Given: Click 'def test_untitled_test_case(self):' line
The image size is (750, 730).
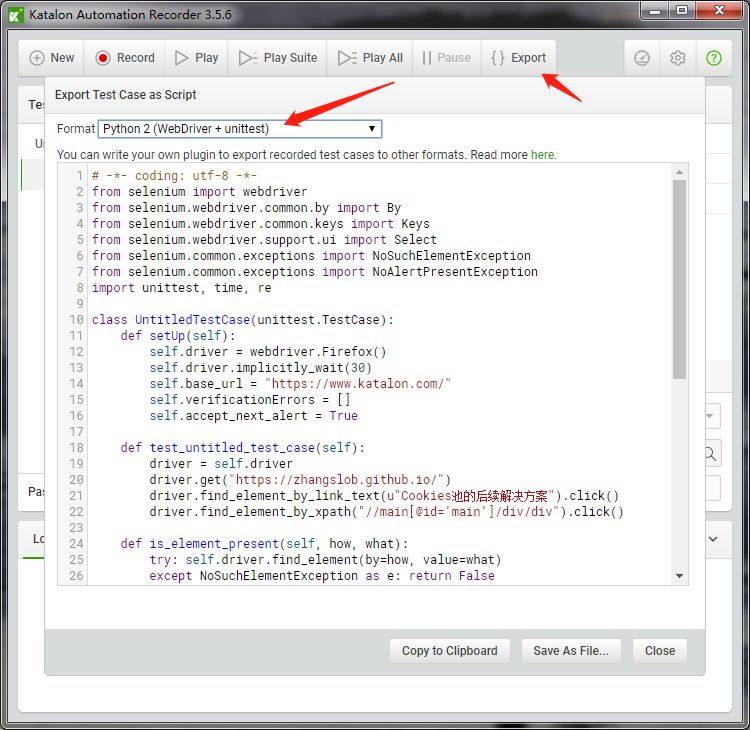Looking at the screenshot, I should pyautogui.click(x=243, y=448).
